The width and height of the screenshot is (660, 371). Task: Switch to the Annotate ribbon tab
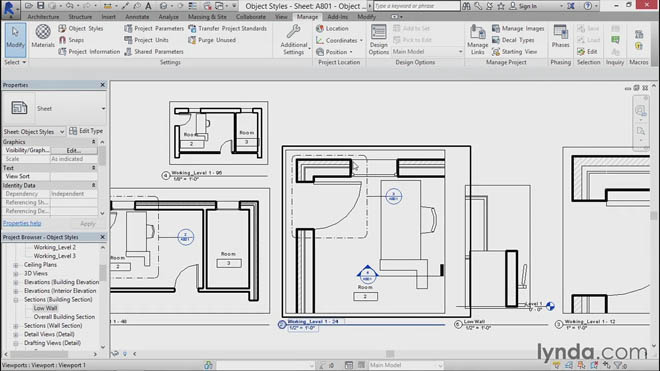(137, 17)
